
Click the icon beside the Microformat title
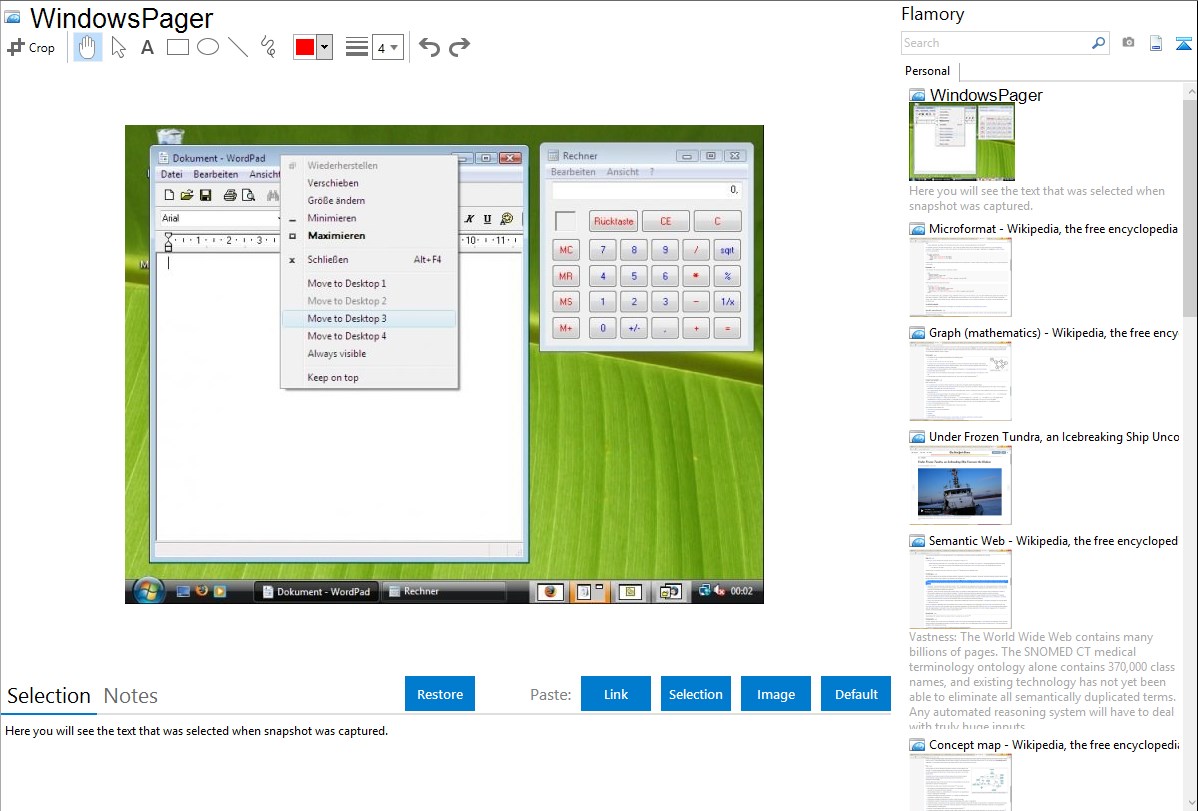(917, 229)
